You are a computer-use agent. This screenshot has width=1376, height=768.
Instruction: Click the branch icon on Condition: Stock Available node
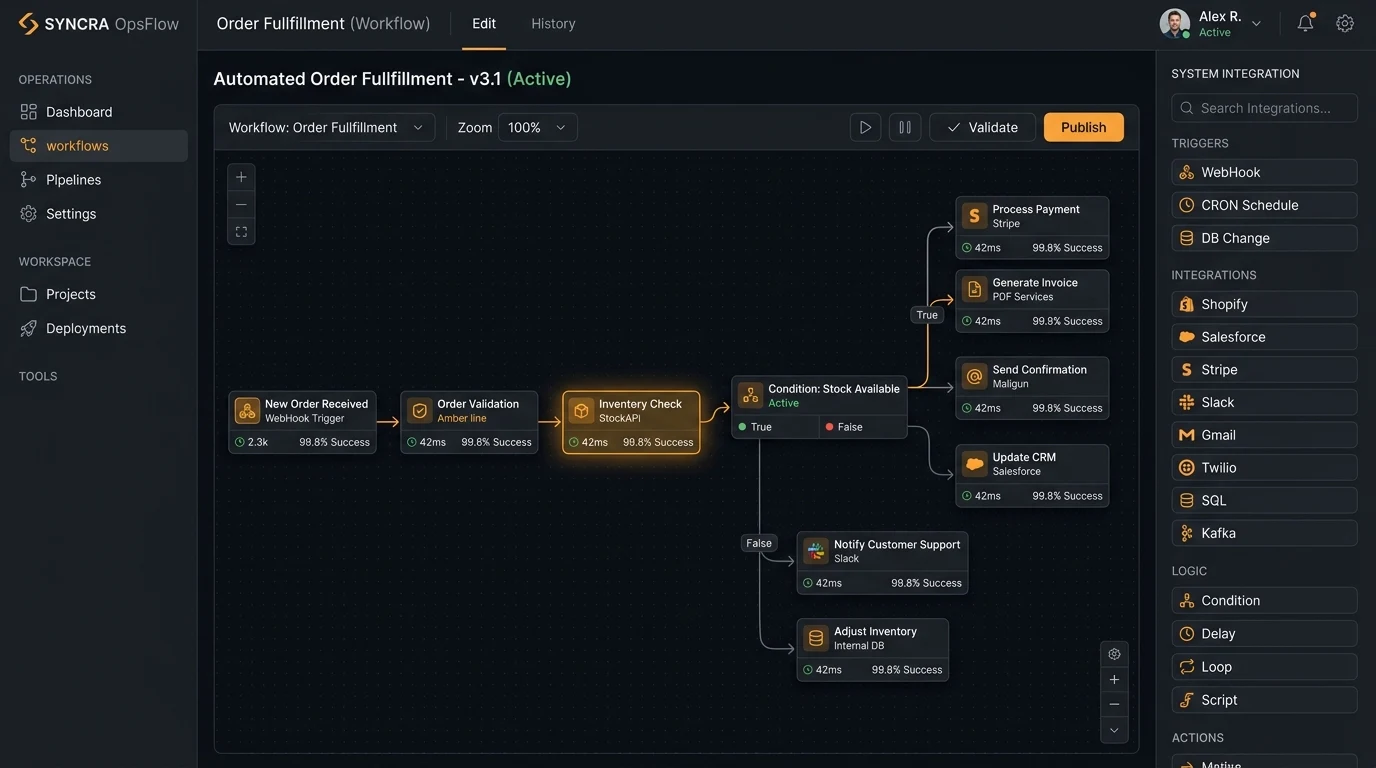click(750, 395)
